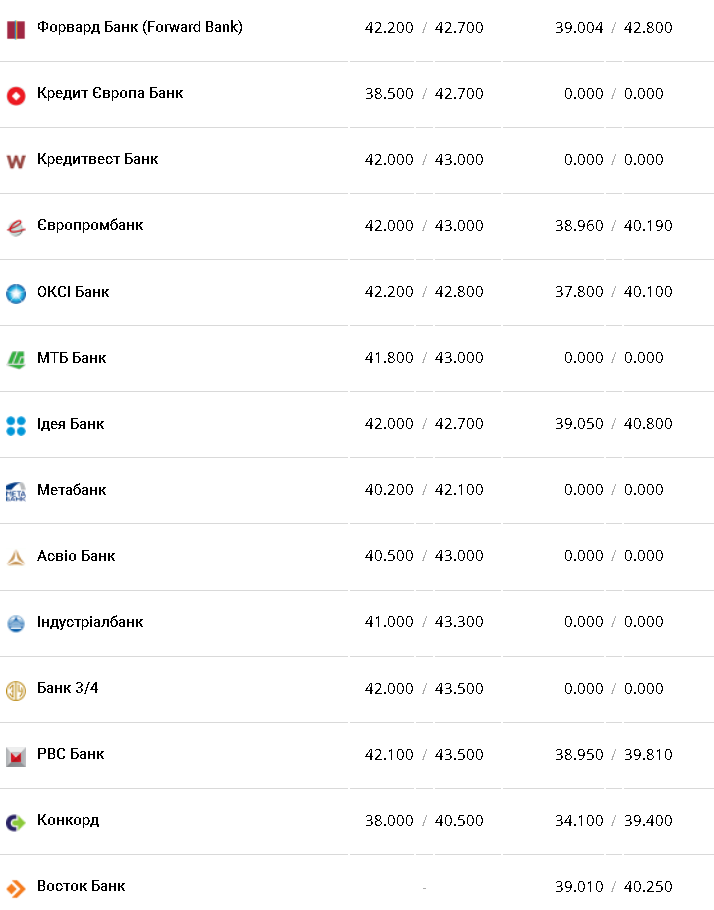Click ОКСІ Банк rate 42.200 / 42.800
The width and height of the screenshot is (714, 910).
click(x=424, y=292)
